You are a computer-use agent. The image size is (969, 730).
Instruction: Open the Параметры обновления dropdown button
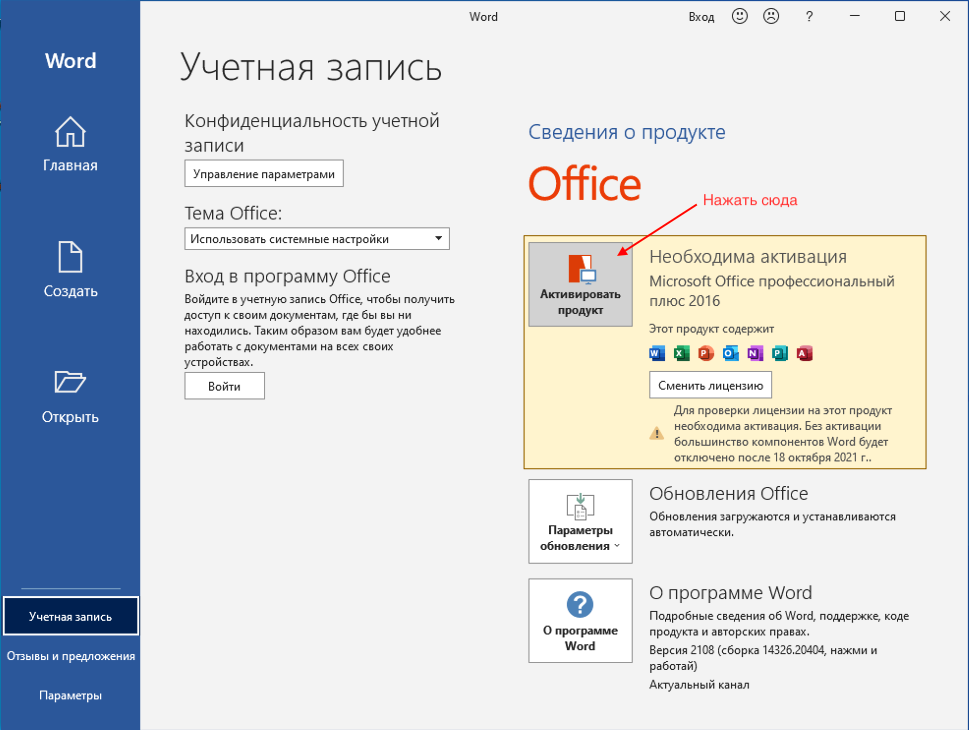pos(580,521)
